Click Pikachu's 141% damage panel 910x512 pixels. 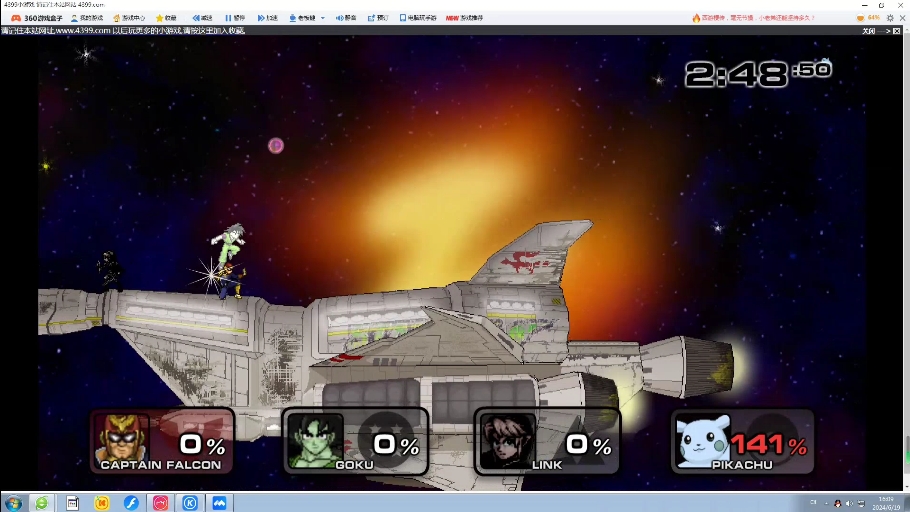click(x=742, y=442)
